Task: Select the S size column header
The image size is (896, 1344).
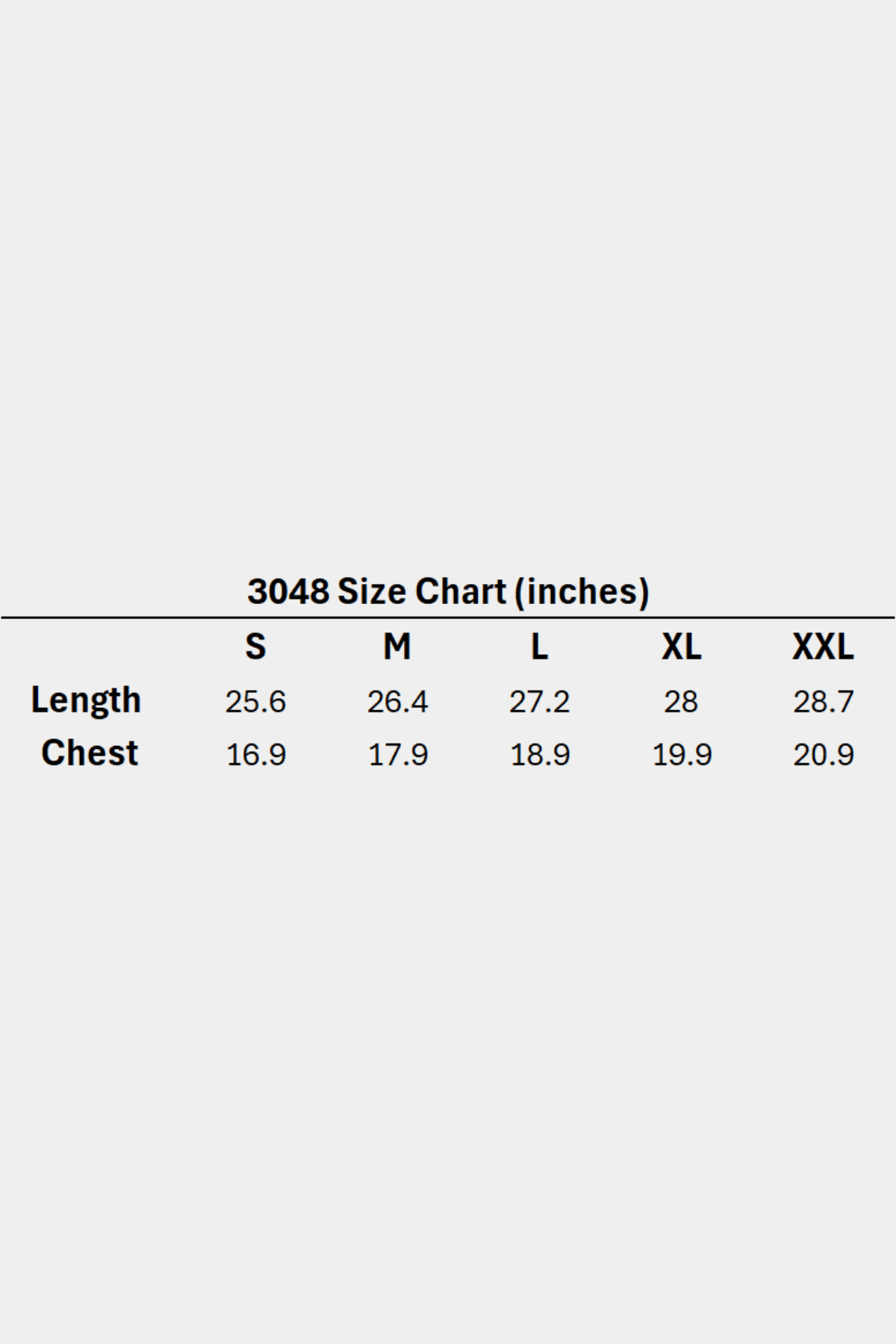Action: click(x=255, y=647)
